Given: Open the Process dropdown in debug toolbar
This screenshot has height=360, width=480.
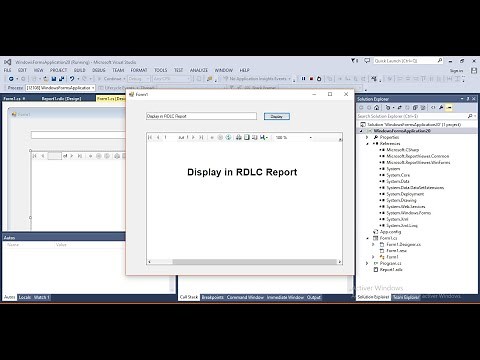Looking at the screenshot, I should pos(93,88).
